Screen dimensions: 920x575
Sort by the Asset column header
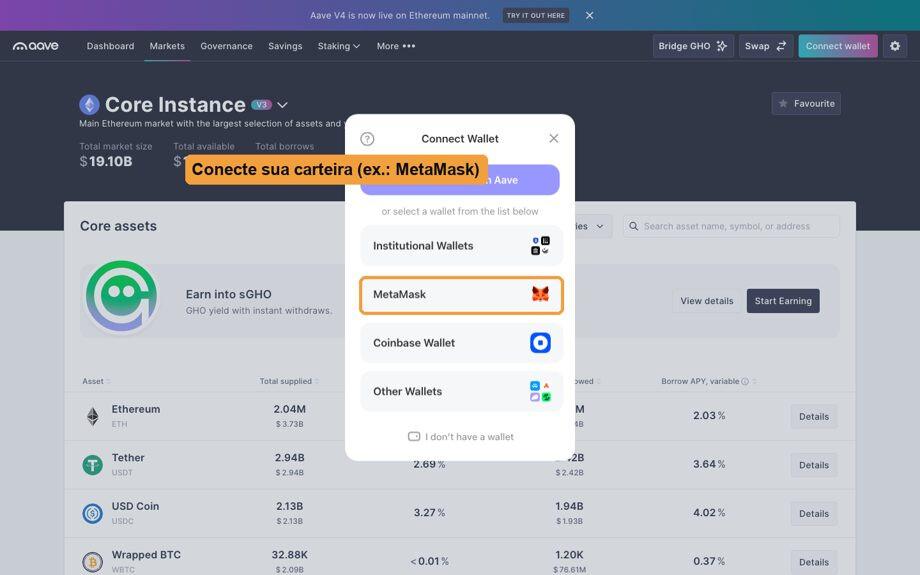96,381
